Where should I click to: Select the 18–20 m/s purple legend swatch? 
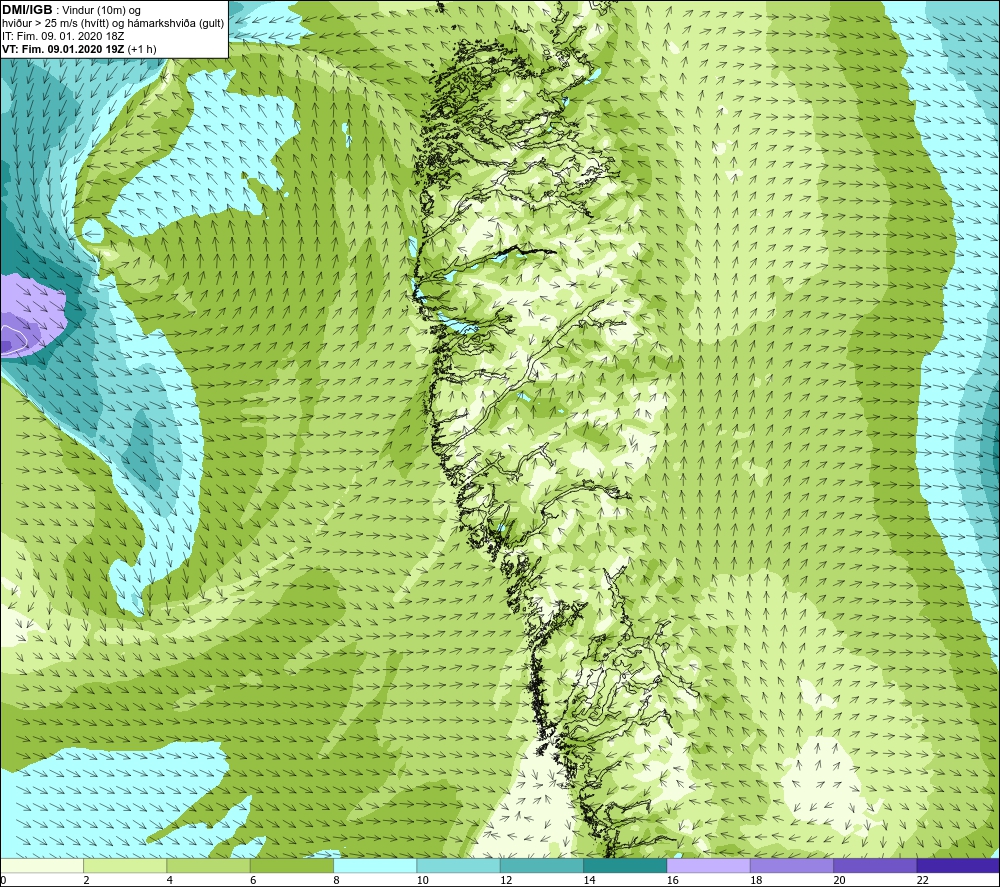tap(791, 865)
